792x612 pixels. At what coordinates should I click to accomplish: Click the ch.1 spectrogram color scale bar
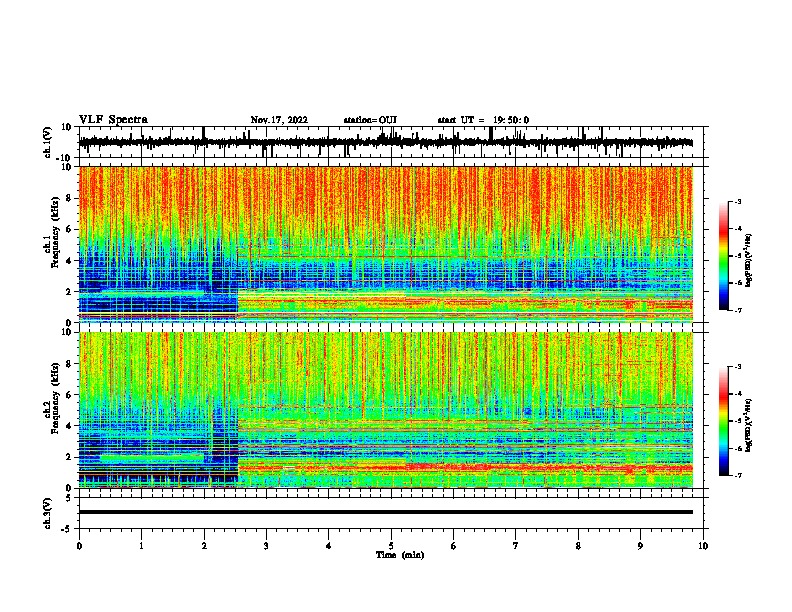pyautogui.click(x=724, y=256)
